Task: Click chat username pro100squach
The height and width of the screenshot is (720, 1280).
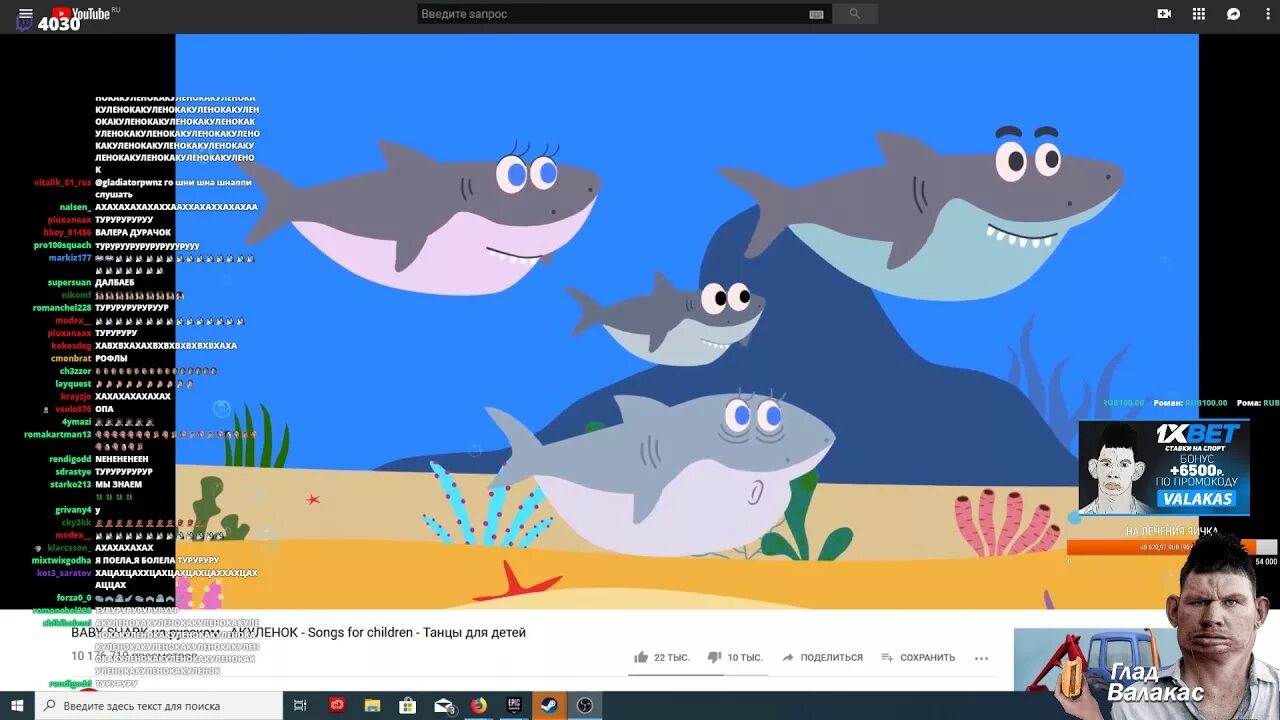Action: coord(62,245)
